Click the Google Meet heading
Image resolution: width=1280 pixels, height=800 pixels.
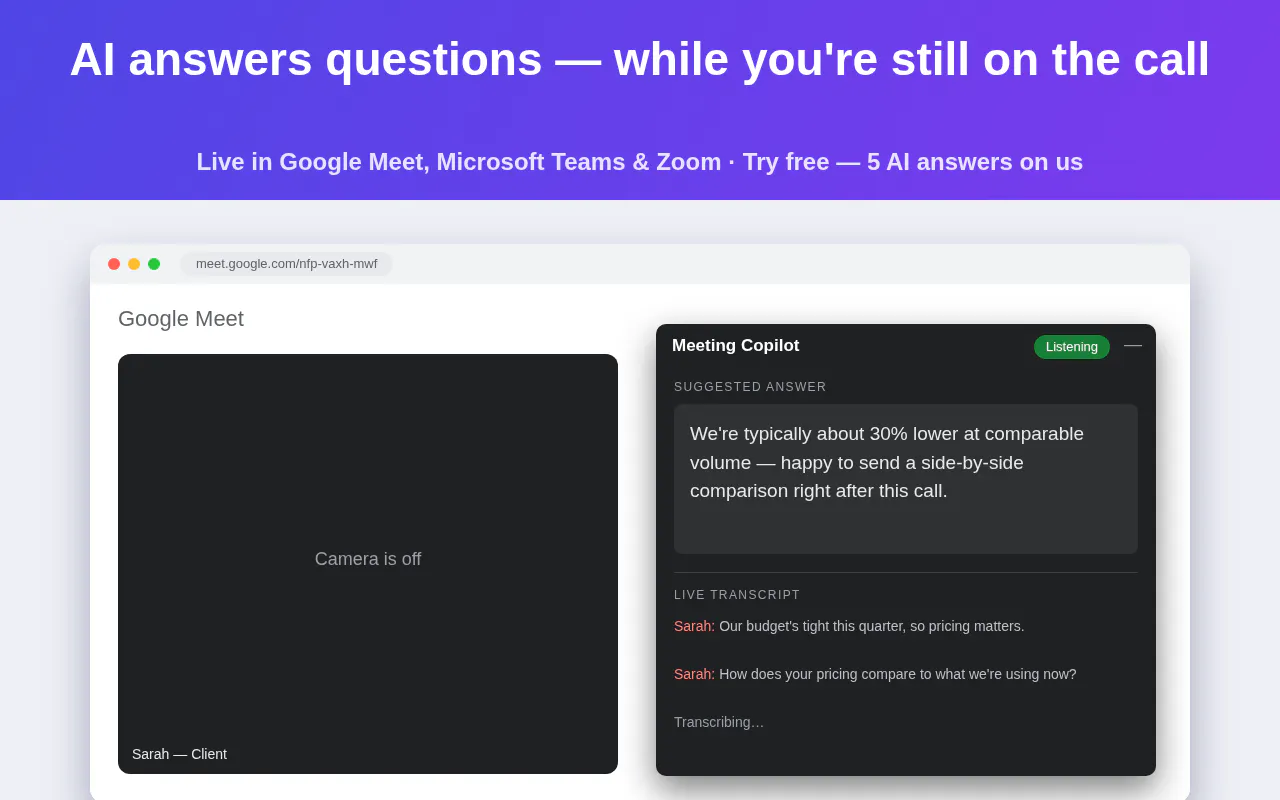(x=181, y=319)
